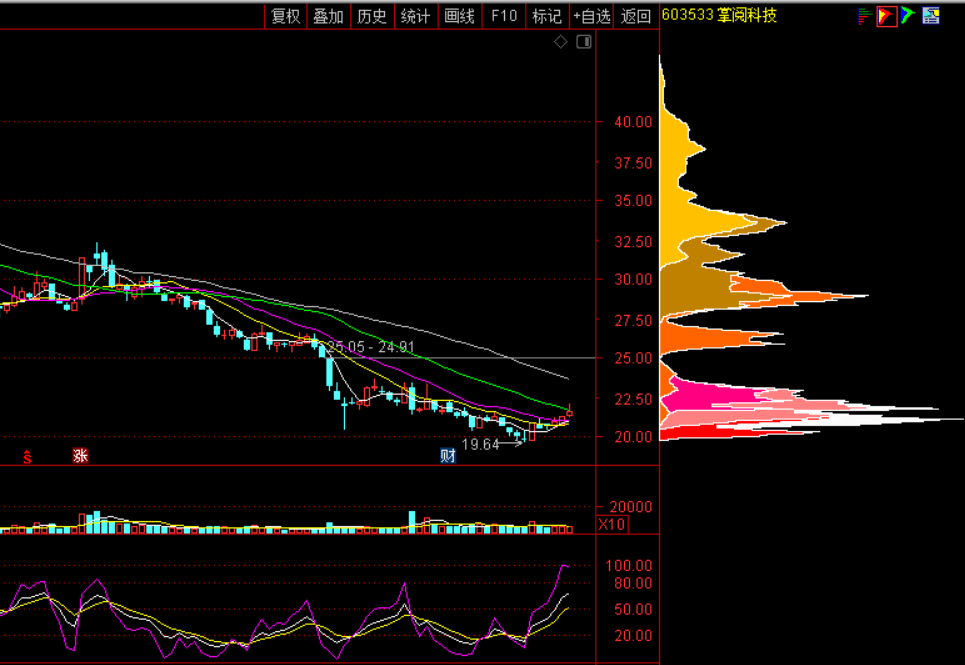Expand the 画线 drawing tools menu
The image size is (965, 665).
[x=459, y=16]
